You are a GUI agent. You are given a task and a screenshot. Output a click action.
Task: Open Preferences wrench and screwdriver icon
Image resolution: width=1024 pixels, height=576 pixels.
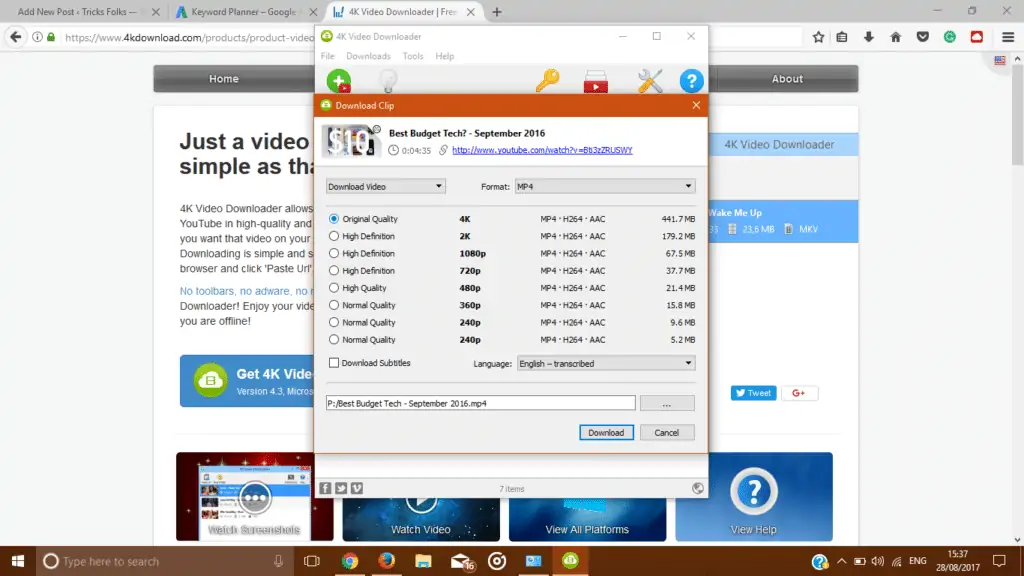tap(650, 81)
